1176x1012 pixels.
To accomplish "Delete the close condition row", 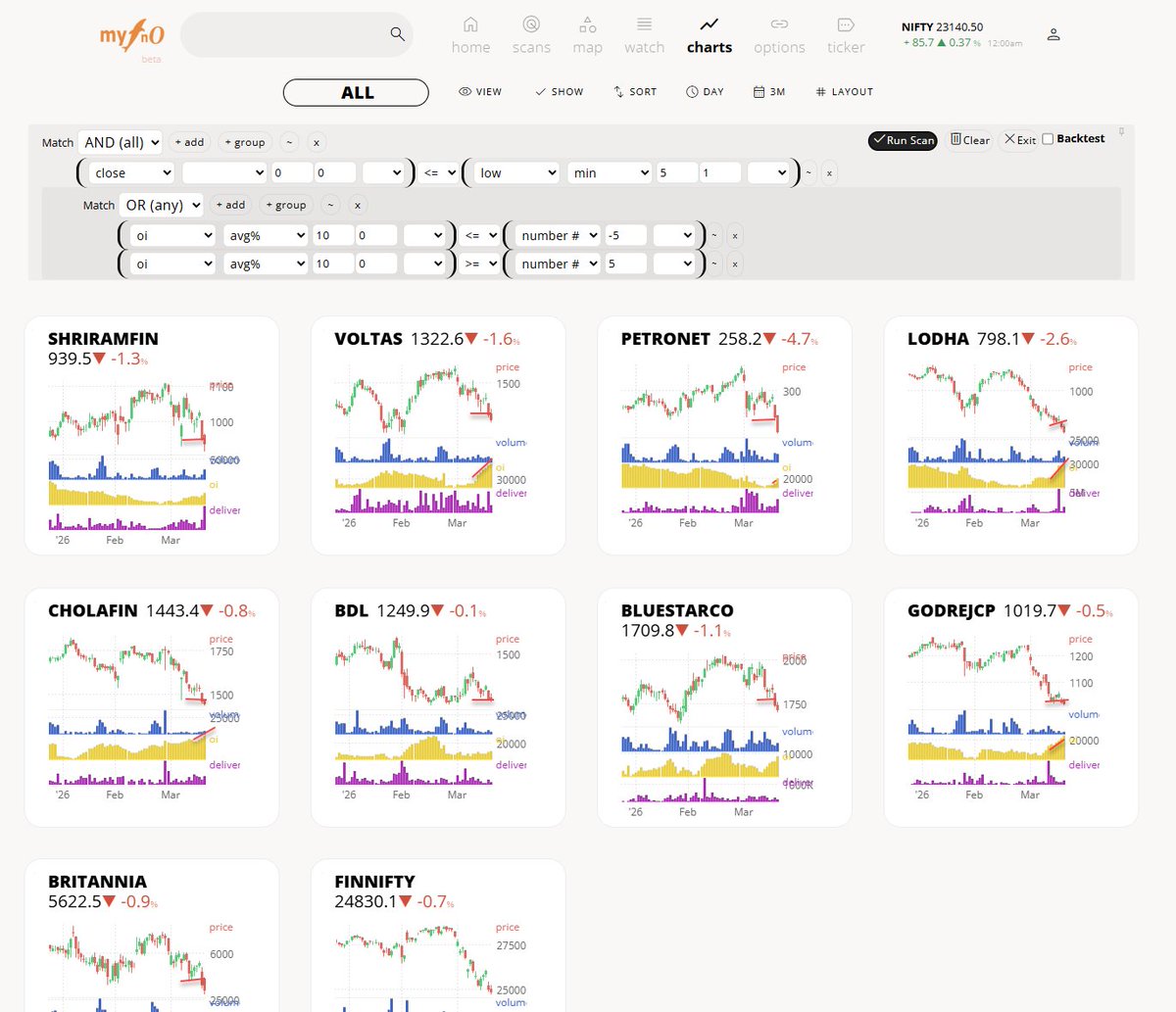I will [829, 173].
